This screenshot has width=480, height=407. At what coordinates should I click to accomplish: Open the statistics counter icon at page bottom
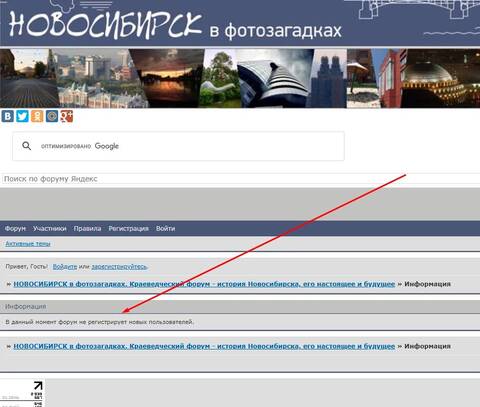pos(22,393)
